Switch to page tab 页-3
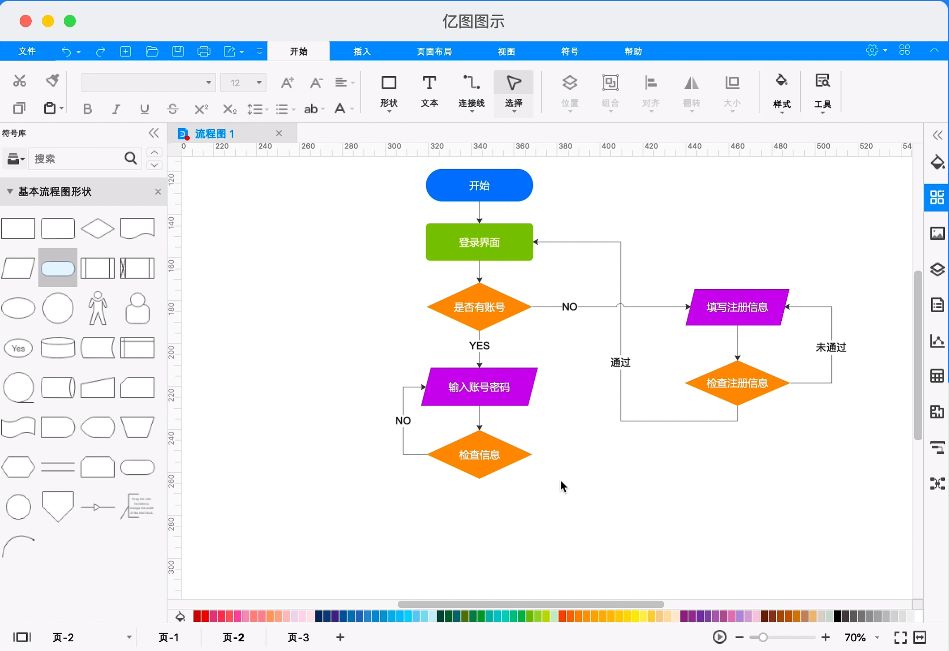The height and width of the screenshot is (651, 949). click(x=298, y=637)
